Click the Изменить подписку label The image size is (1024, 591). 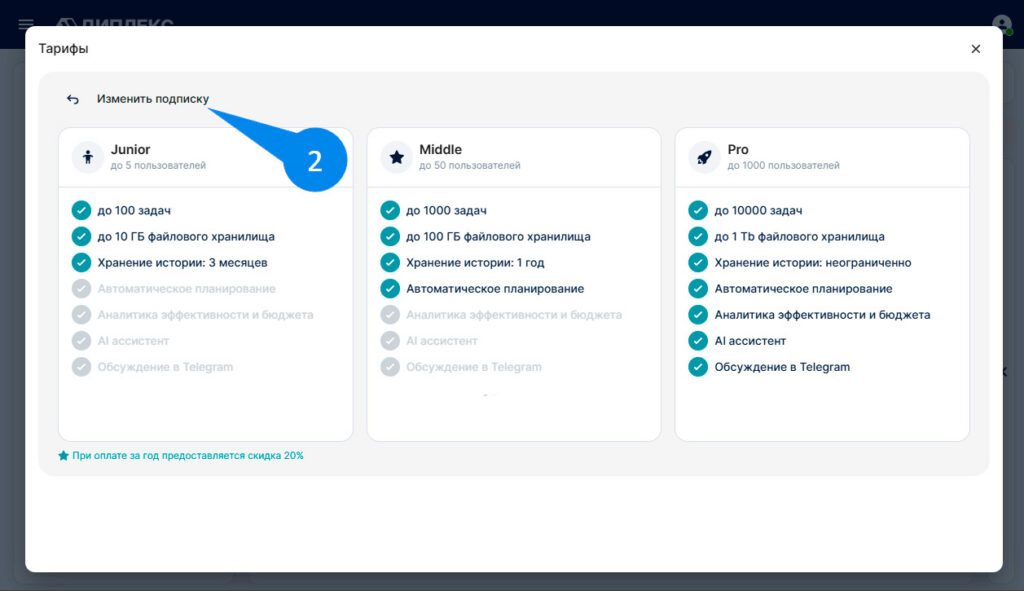[x=153, y=99]
